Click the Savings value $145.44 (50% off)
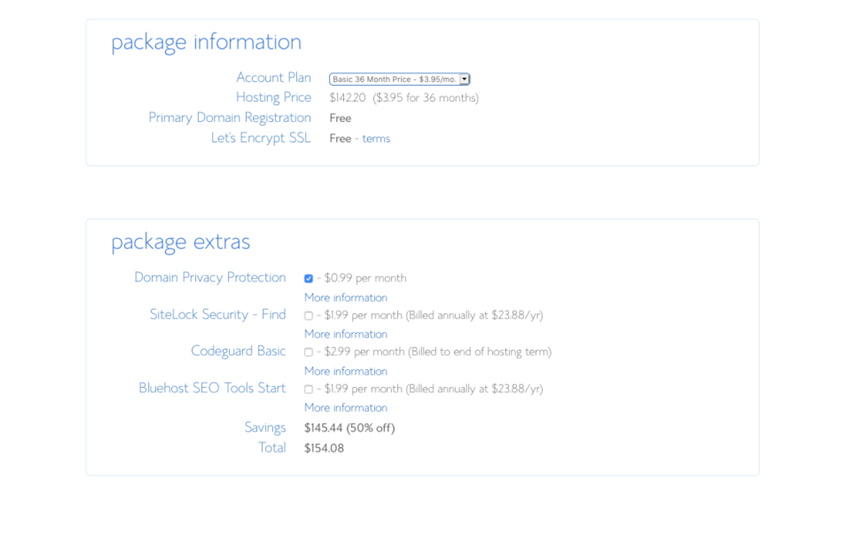Image resolution: width=865 pixels, height=537 pixels. coord(350,428)
